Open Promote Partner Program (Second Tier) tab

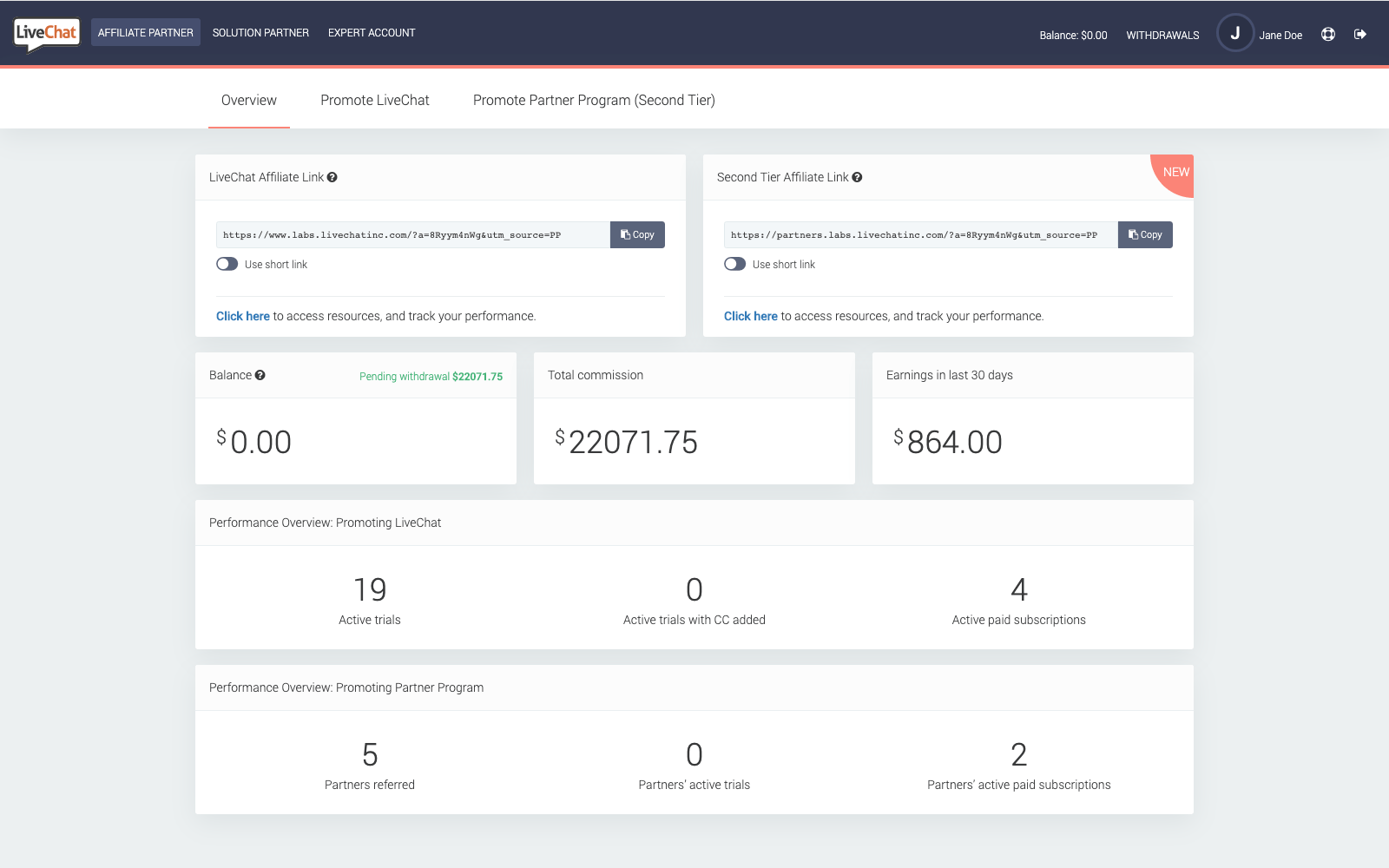594,101
